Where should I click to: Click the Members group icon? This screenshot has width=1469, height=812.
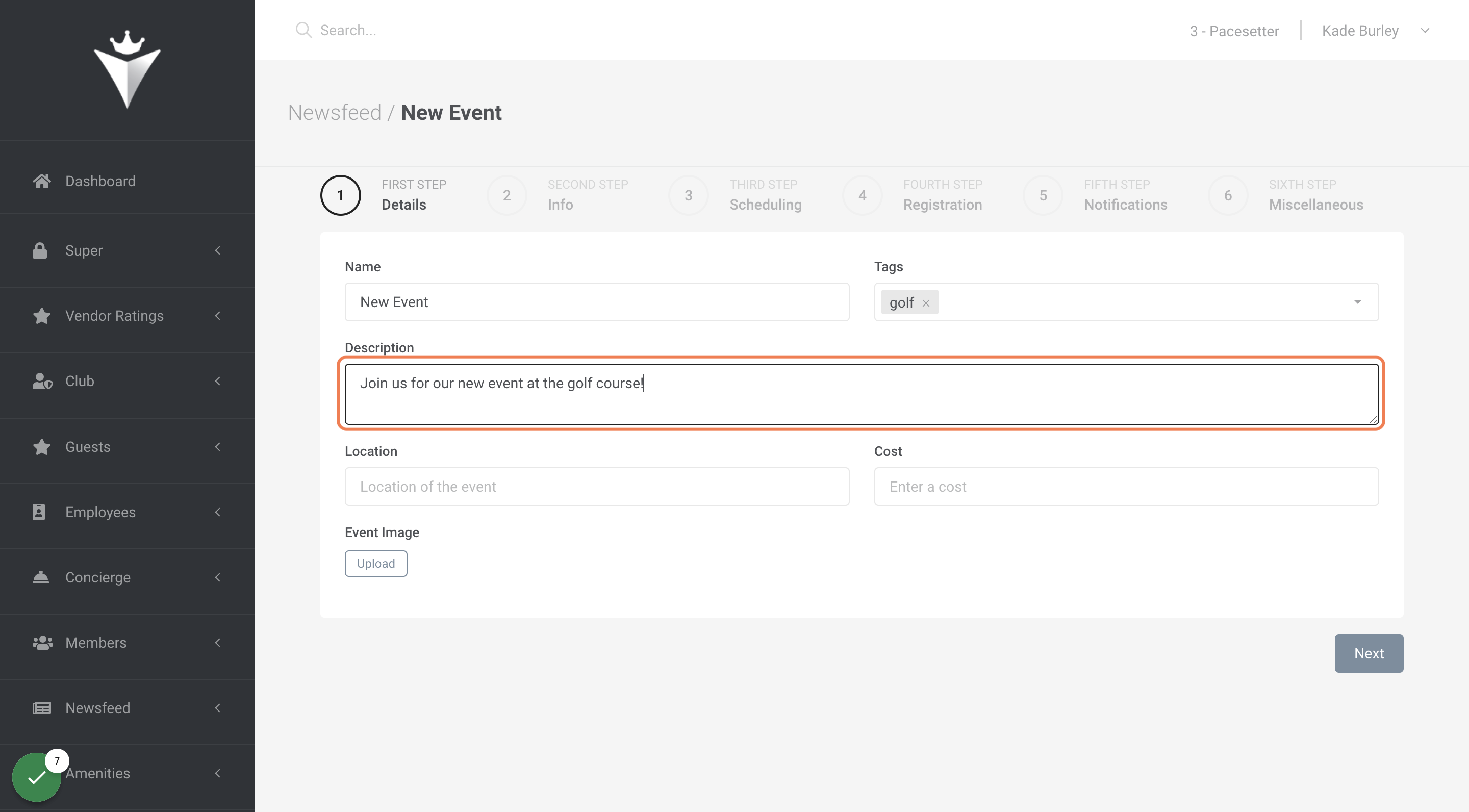43,643
